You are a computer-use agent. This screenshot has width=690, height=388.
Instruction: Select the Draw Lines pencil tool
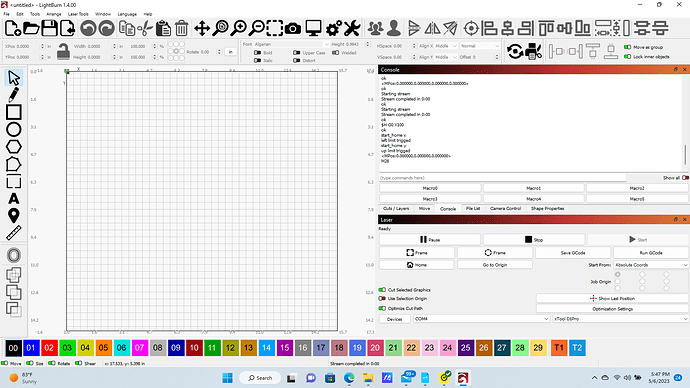pos(14,95)
